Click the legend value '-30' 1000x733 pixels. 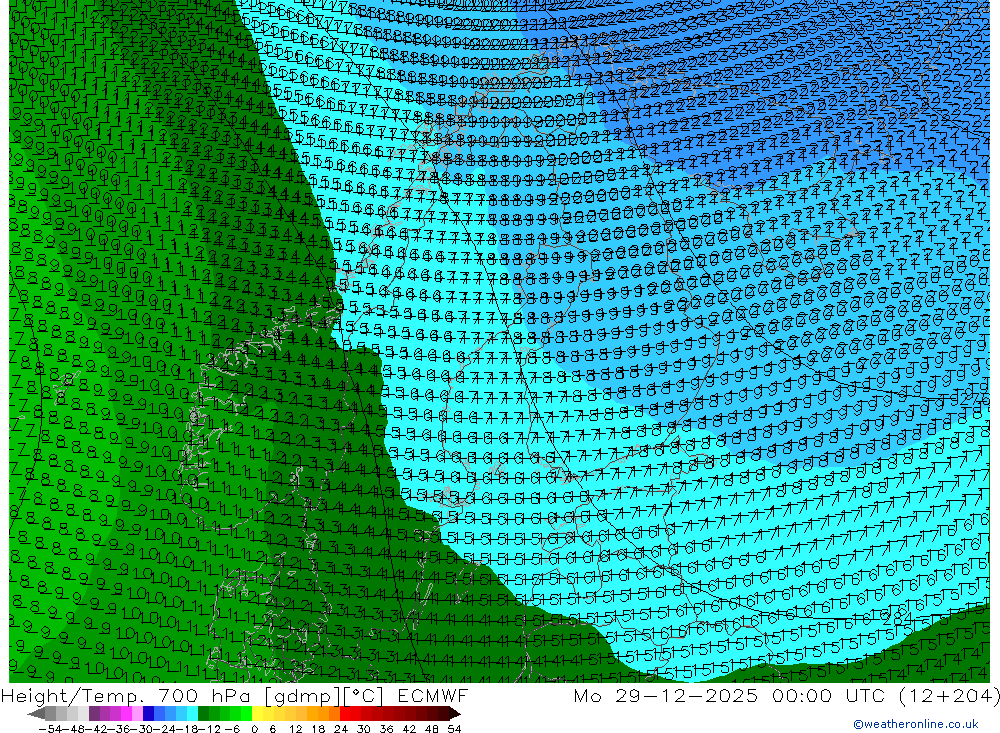(x=143, y=729)
